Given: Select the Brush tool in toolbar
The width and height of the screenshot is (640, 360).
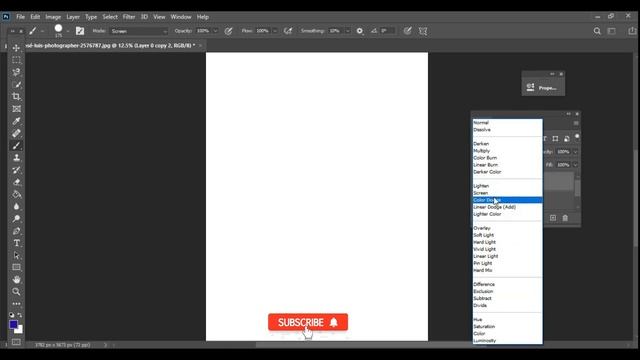Looking at the screenshot, I should [x=16, y=146].
